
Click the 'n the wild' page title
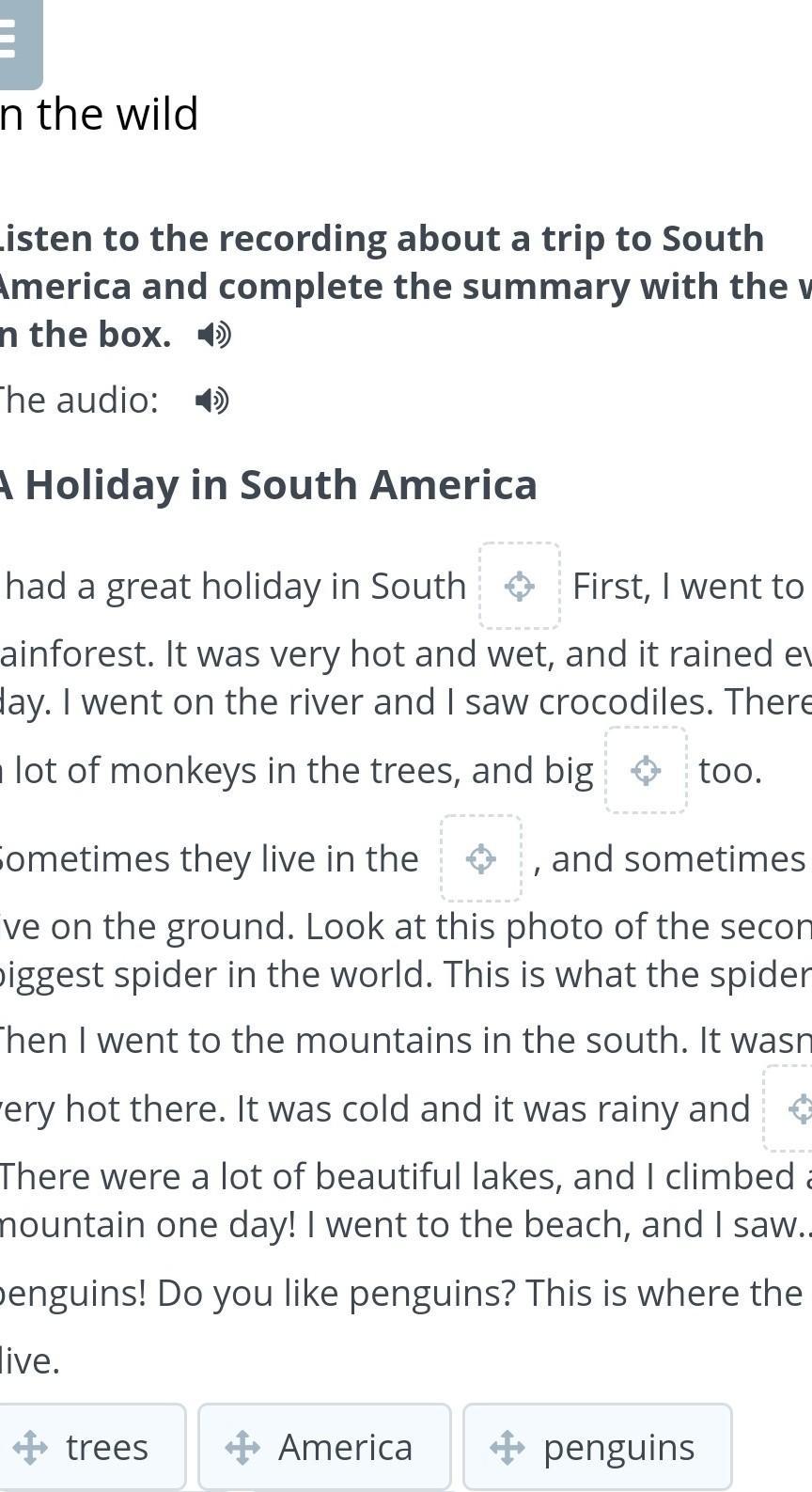(x=100, y=115)
